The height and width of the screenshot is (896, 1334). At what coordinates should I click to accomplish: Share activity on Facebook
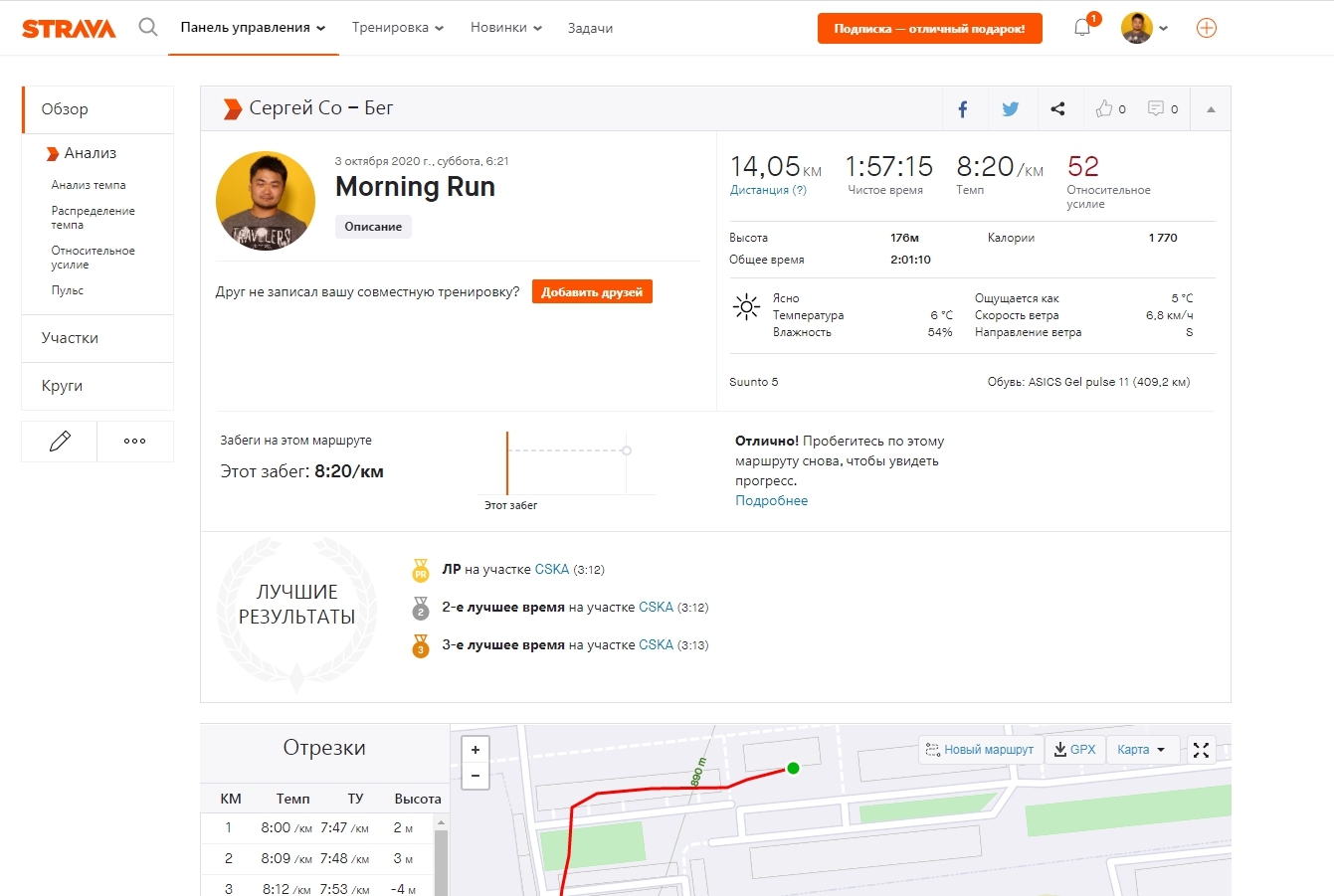click(963, 109)
